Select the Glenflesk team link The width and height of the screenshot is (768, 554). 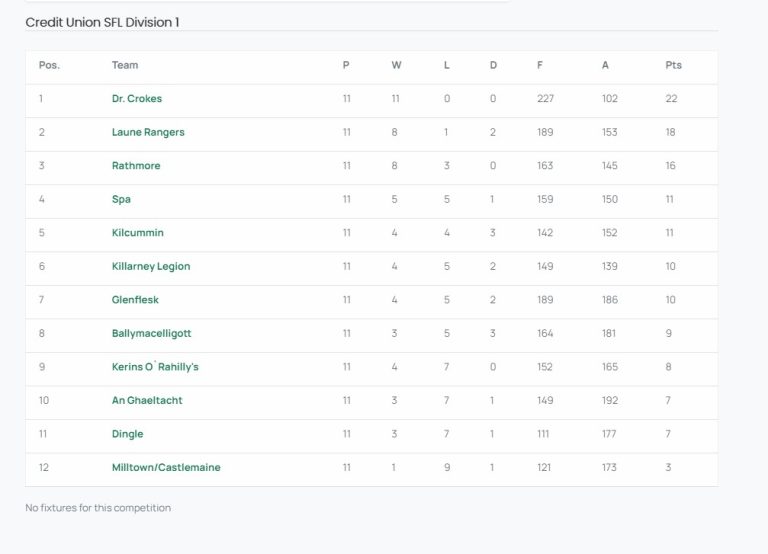pyautogui.click(x=135, y=300)
